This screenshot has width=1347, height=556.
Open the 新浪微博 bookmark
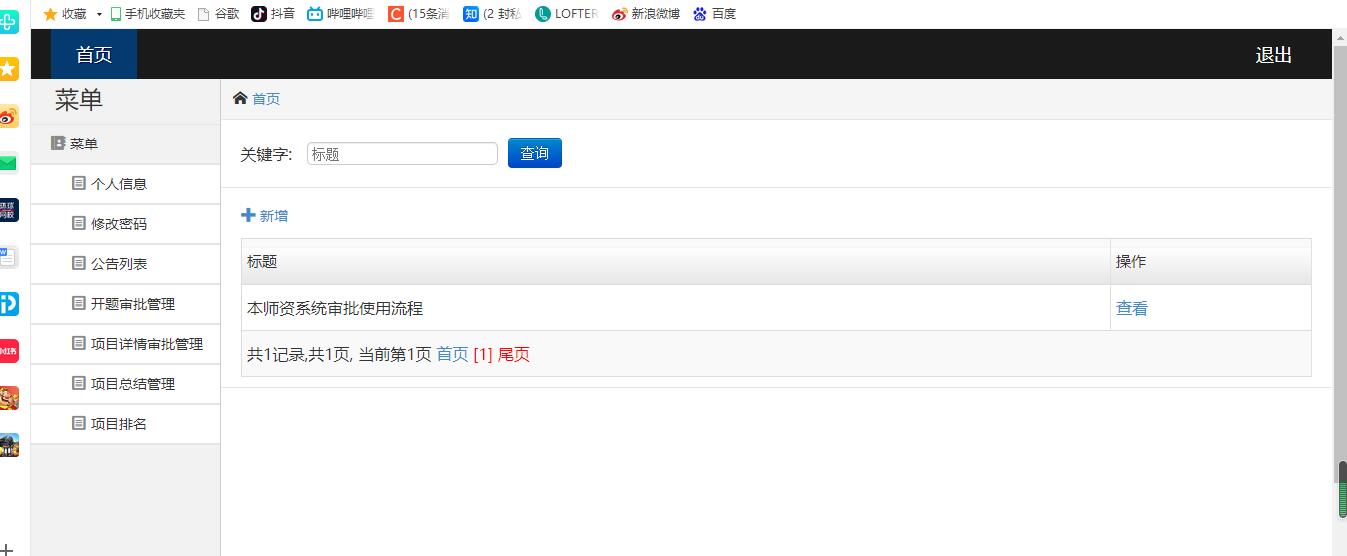645,14
